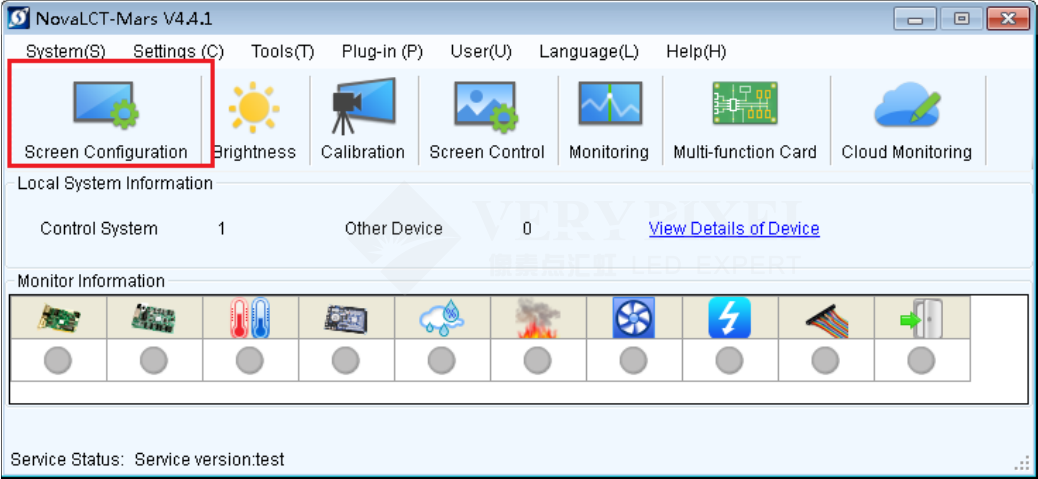1038x479 pixels.
Task: Click the fan monitor icon
Action: click(634, 318)
